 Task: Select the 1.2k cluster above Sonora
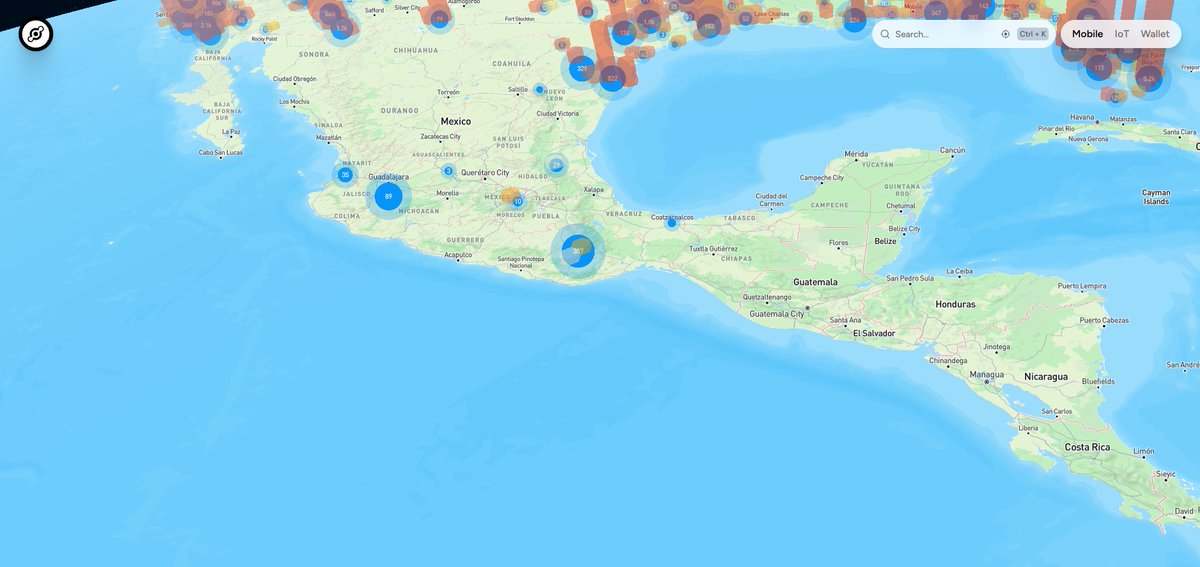pos(342,28)
